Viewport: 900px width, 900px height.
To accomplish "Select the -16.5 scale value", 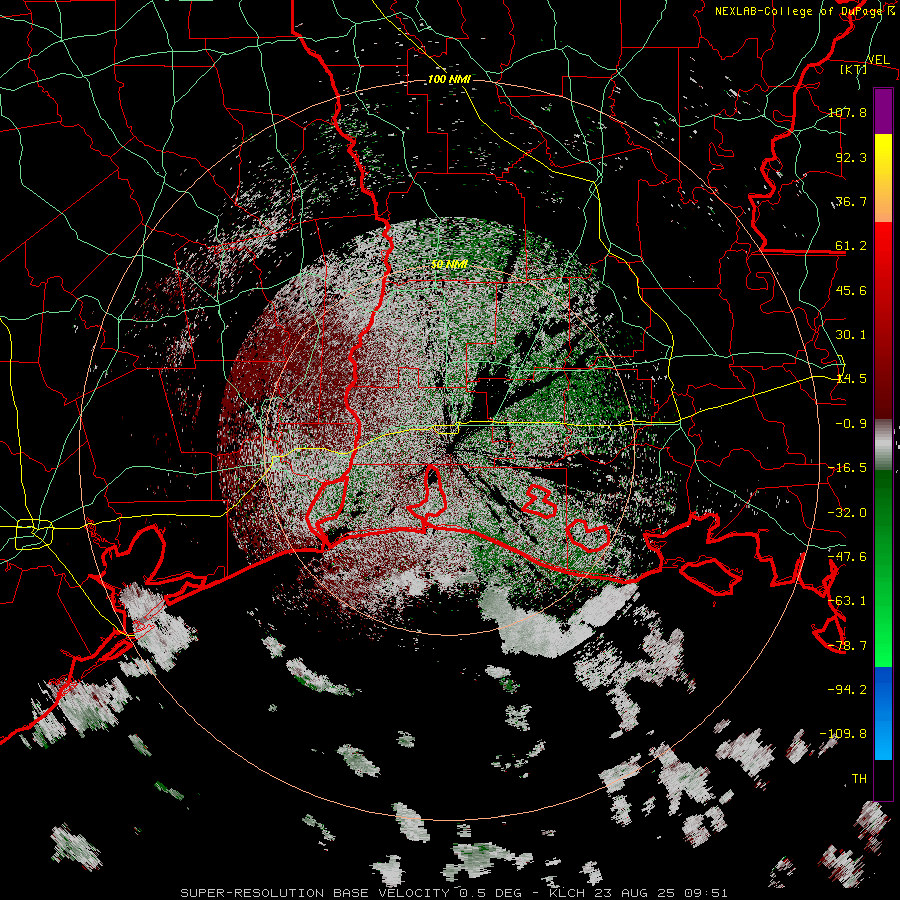I will 847,468.
